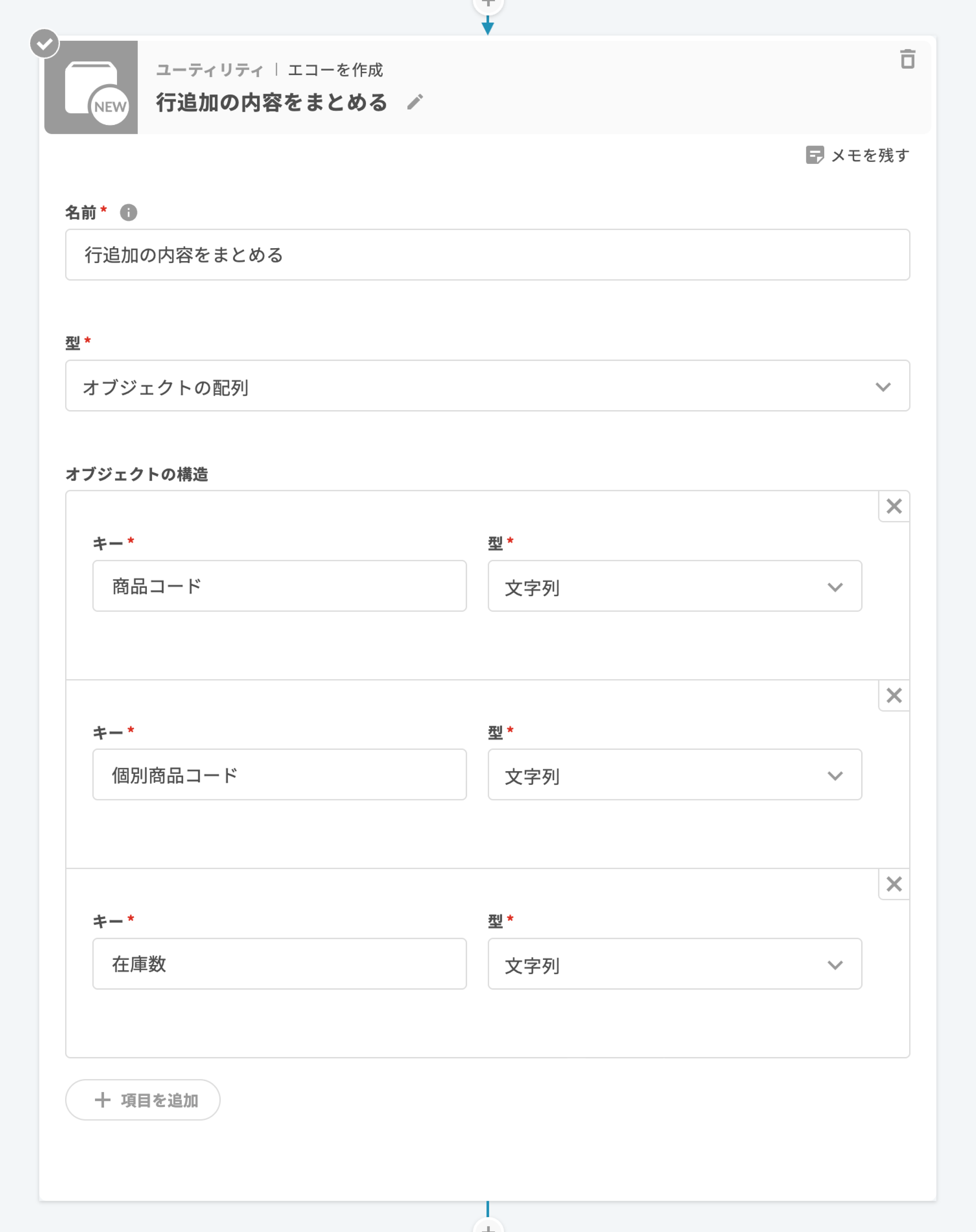Viewport: 976px width, 1232px height.
Task: Open type dropdown for 商品コード key
Action: [674, 586]
